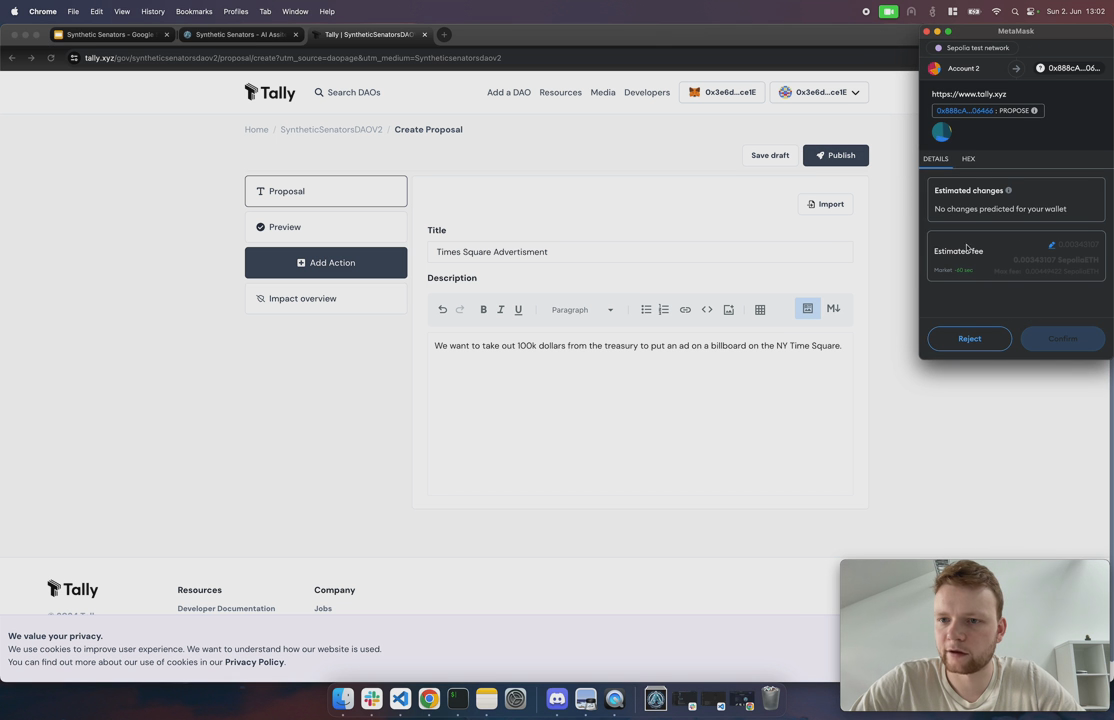Go to SyntheticSenatorsDAOV2 breadcrumb
The width and height of the screenshot is (1114, 720).
[331, 129]
